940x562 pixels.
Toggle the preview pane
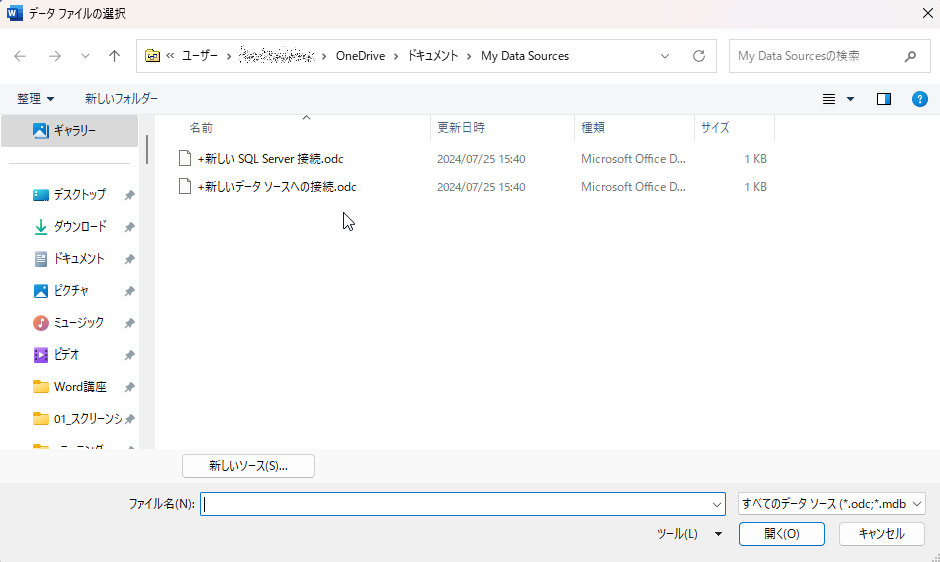(884, 99)
